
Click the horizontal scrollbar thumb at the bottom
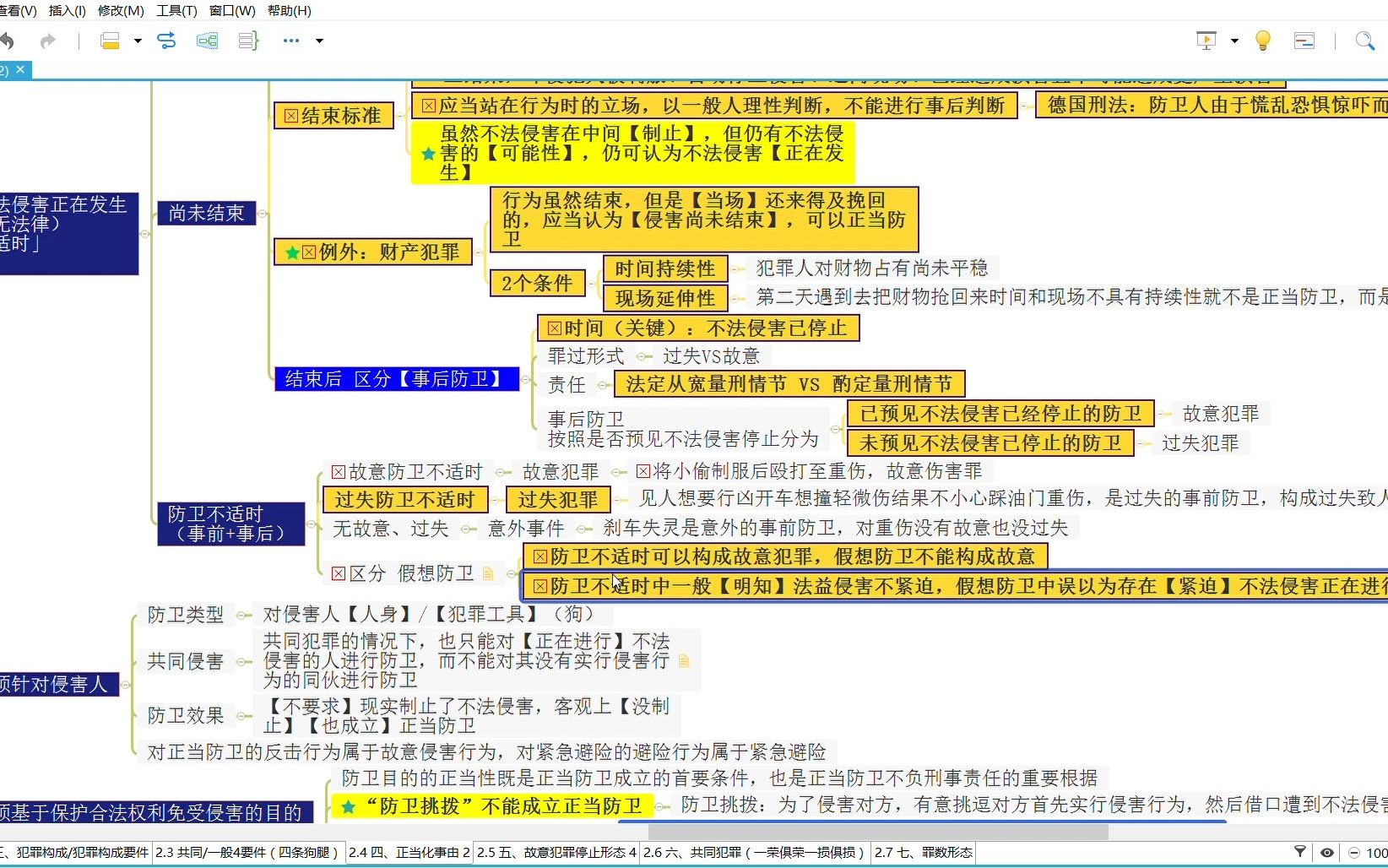[x=878, y=832]
